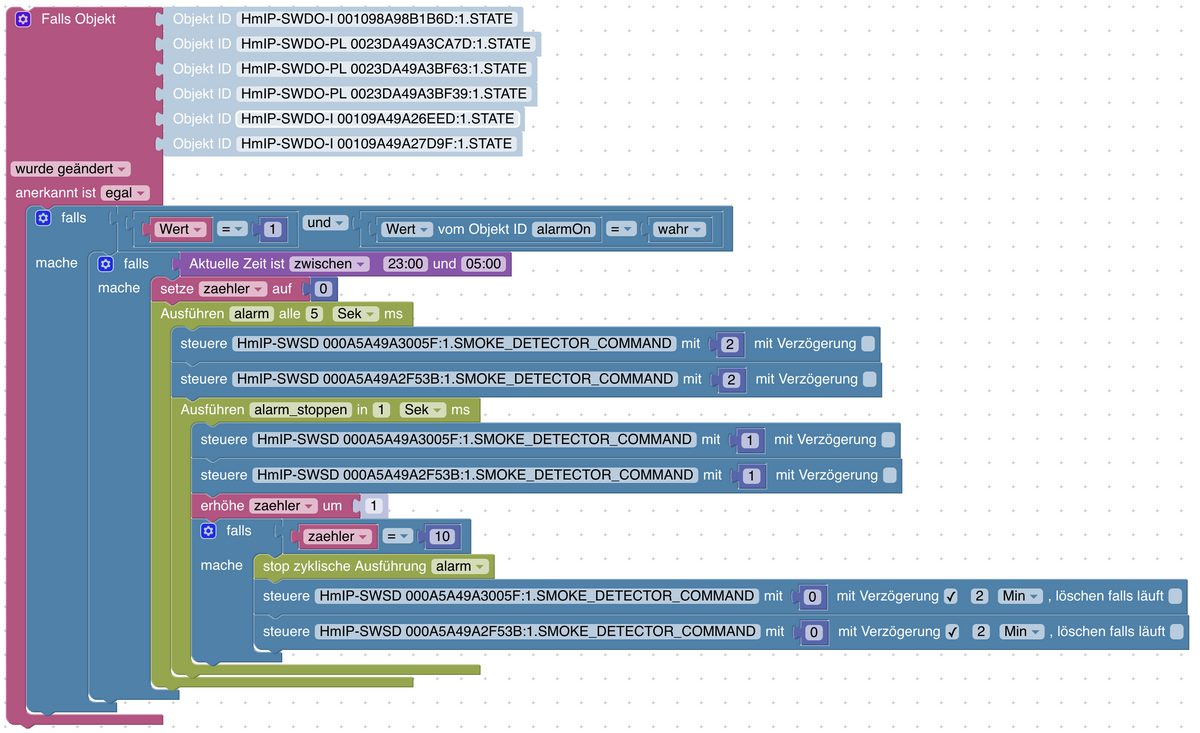Screen dimensions: 1200x733
Task: Open alarm dropdown in stop zyklische Ausführung
Action: point(461,566)
